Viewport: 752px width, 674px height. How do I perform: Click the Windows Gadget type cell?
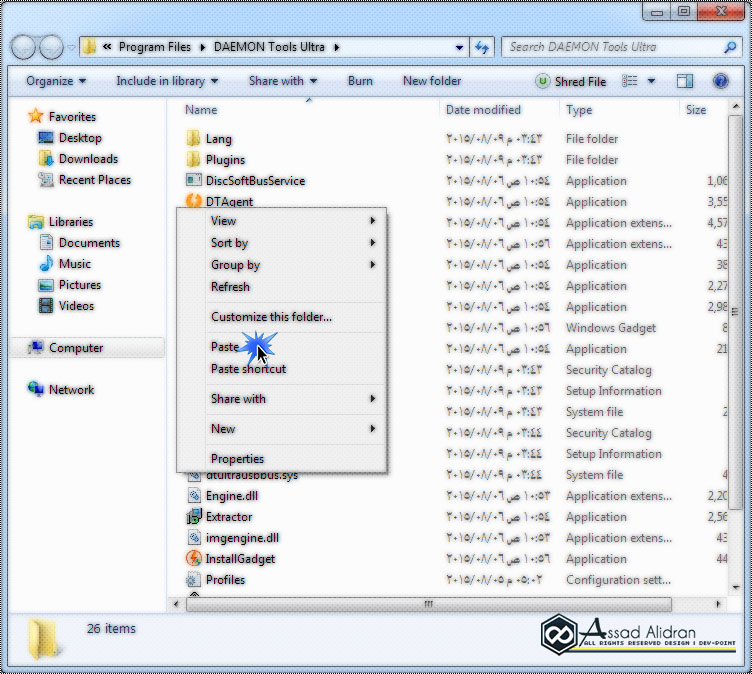click(611, 328)
